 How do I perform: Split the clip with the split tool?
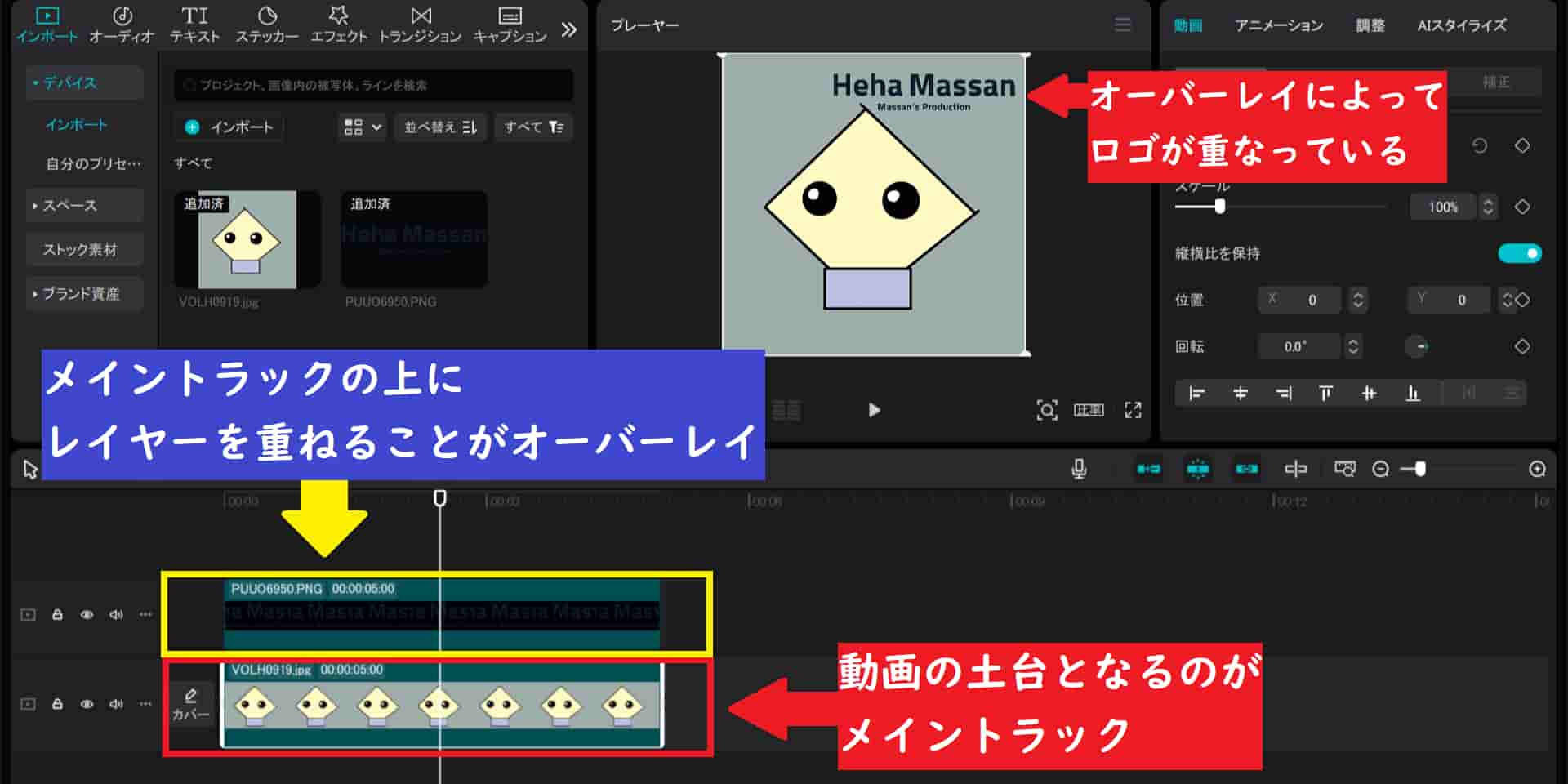[1296, 469]
